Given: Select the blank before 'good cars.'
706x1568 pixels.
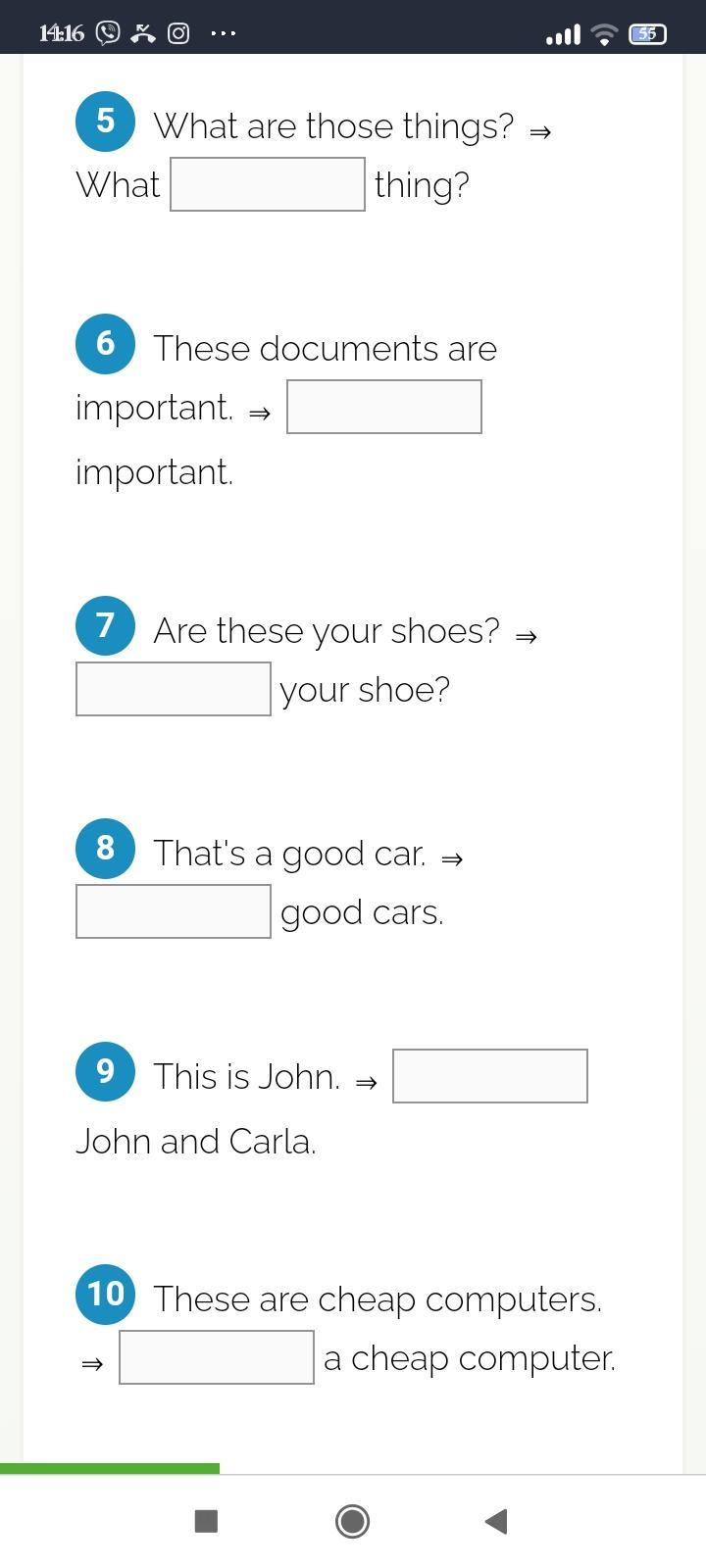Looking at the screenshot, I should [x=174, y=911].
